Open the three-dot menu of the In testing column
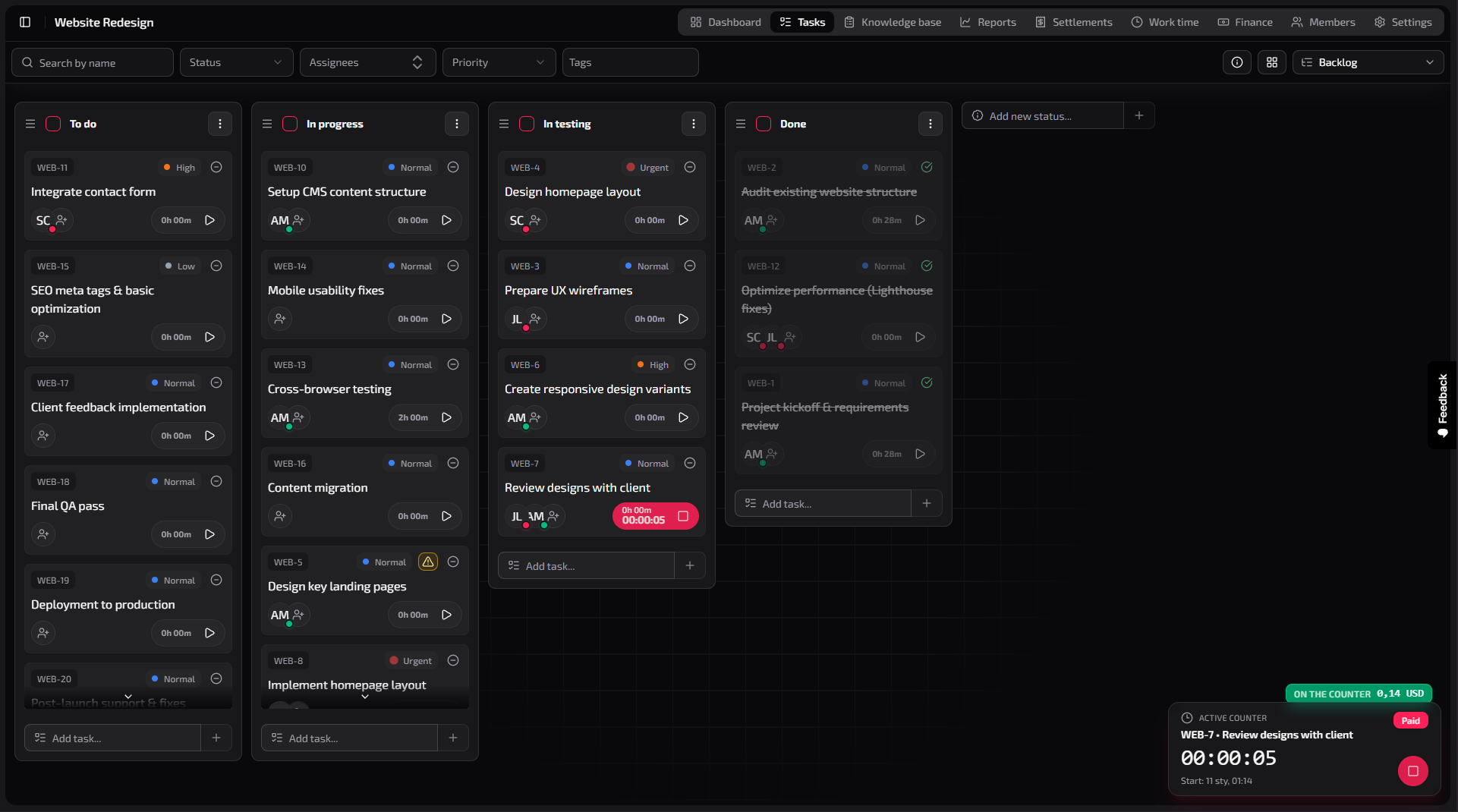Screen dimensions: 1458x812 point(693,124)
